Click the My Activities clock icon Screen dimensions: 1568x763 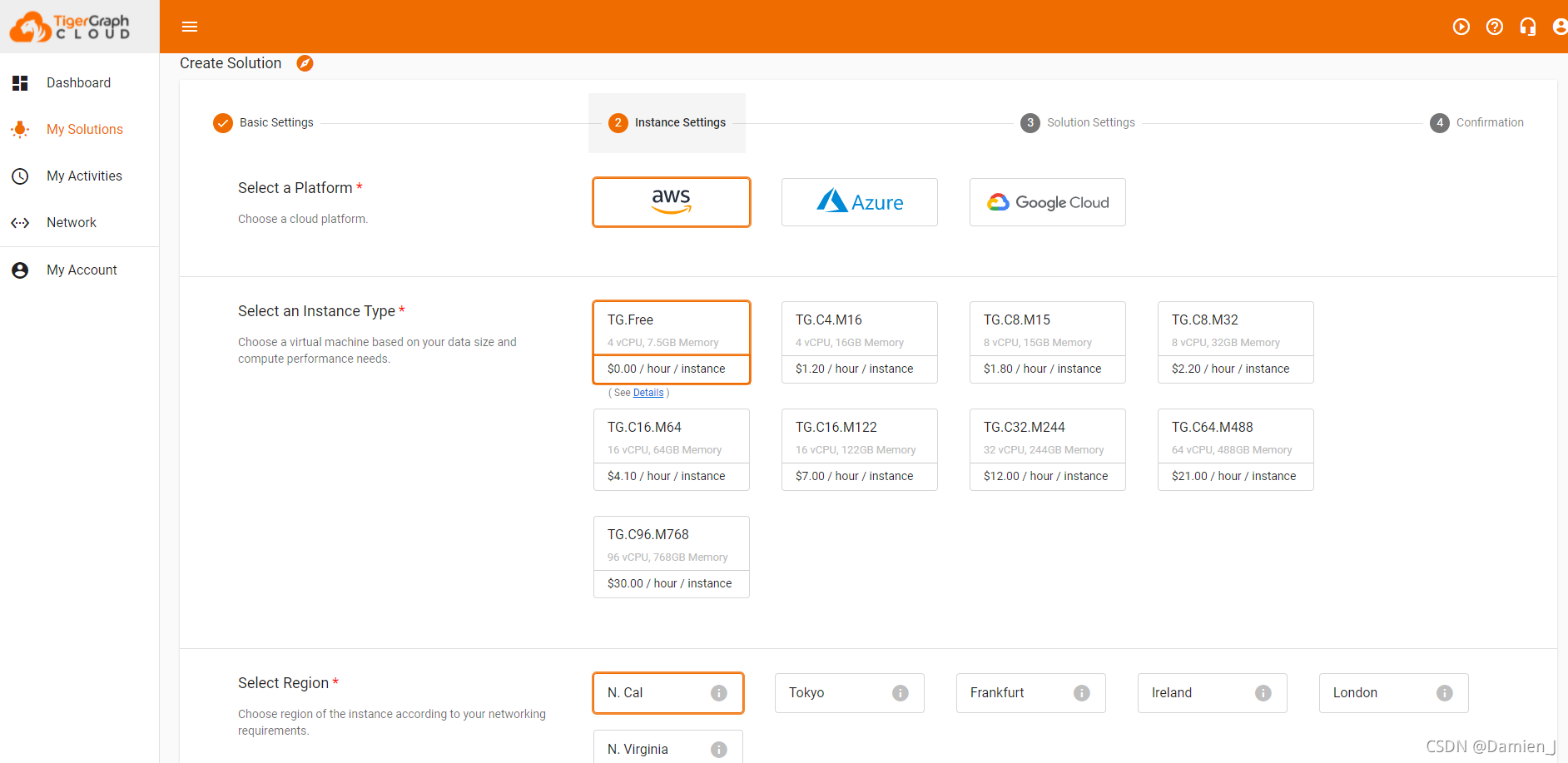[20, 176]
